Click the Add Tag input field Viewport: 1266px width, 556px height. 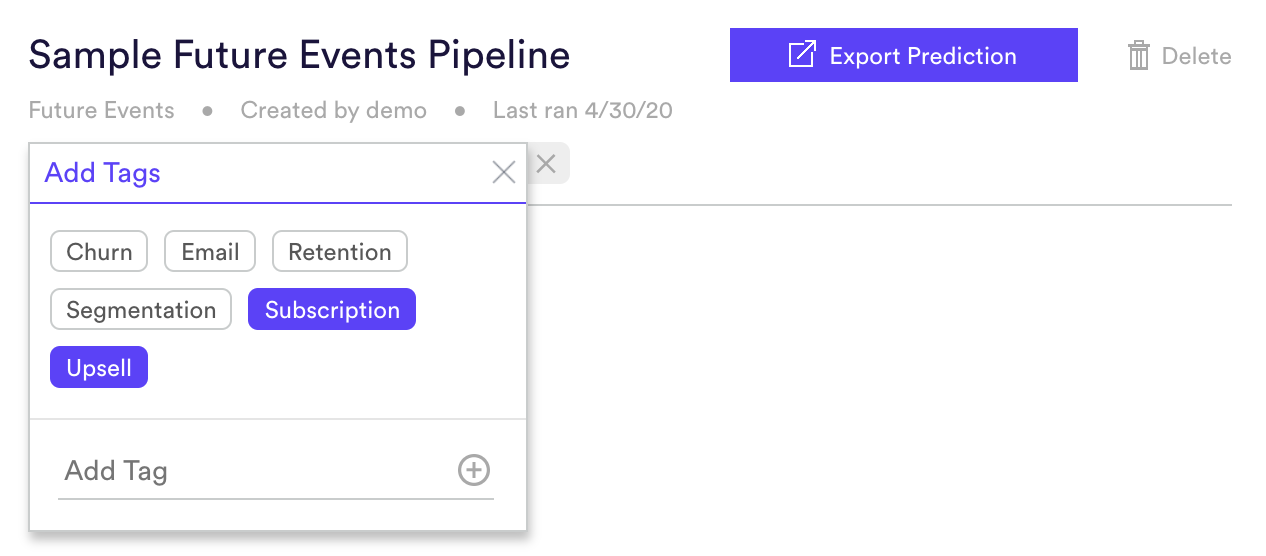255,471
